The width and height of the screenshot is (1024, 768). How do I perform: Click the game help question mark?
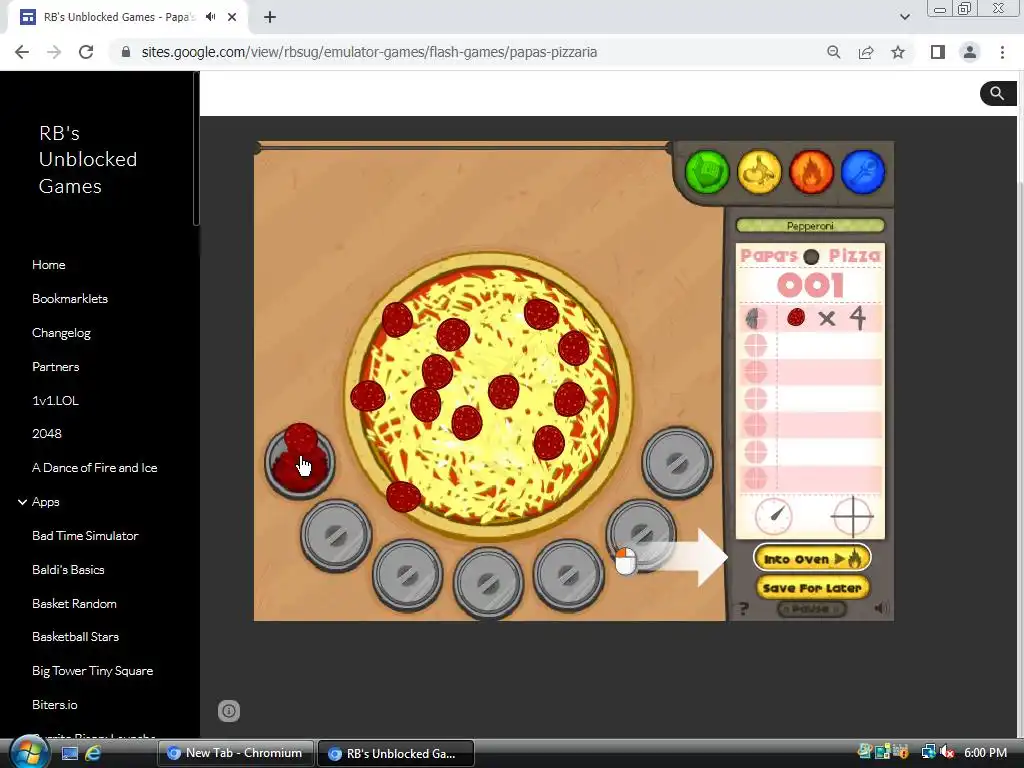coord(743,609)
